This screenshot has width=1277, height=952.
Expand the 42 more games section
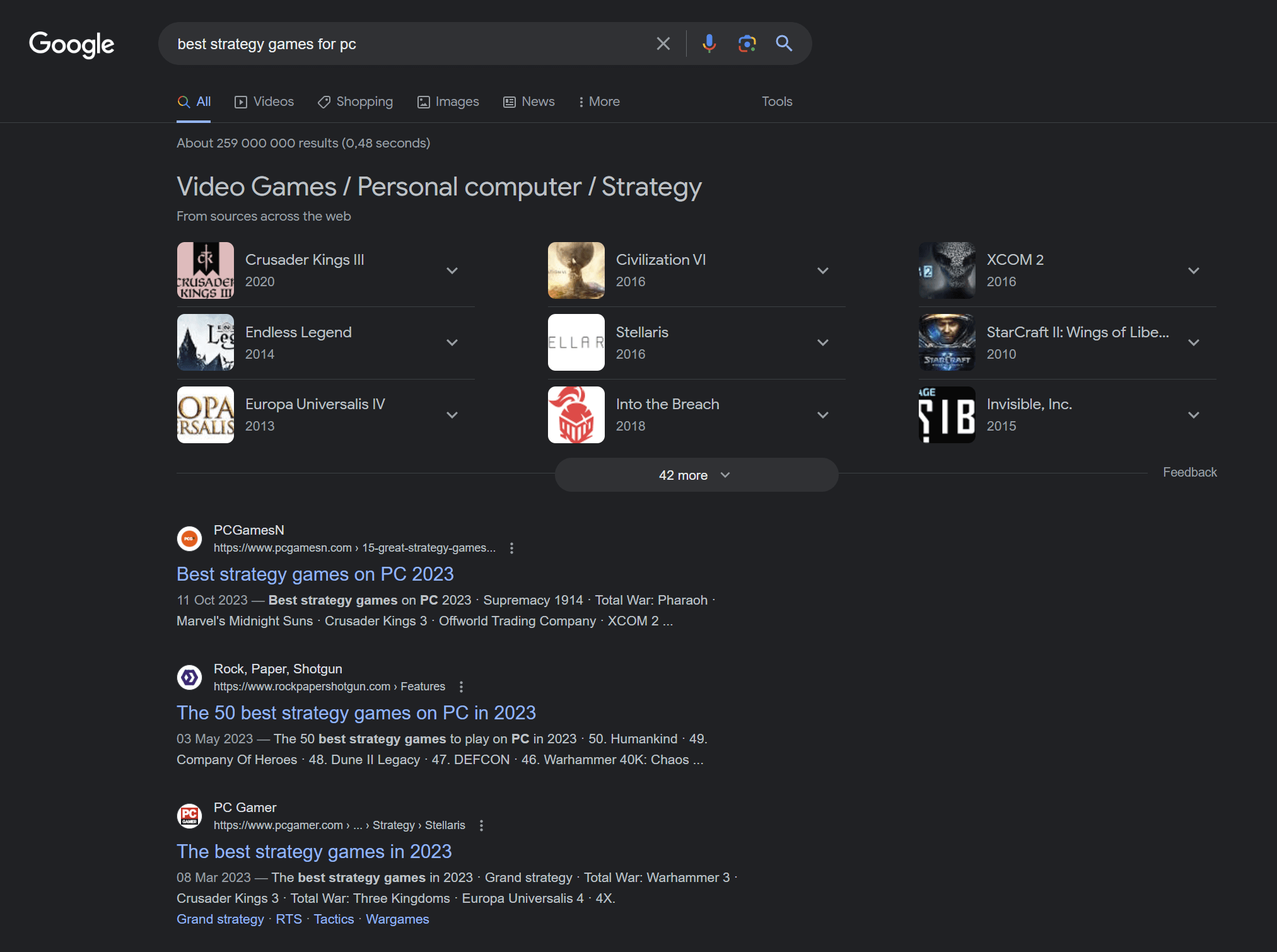point(696,474)
